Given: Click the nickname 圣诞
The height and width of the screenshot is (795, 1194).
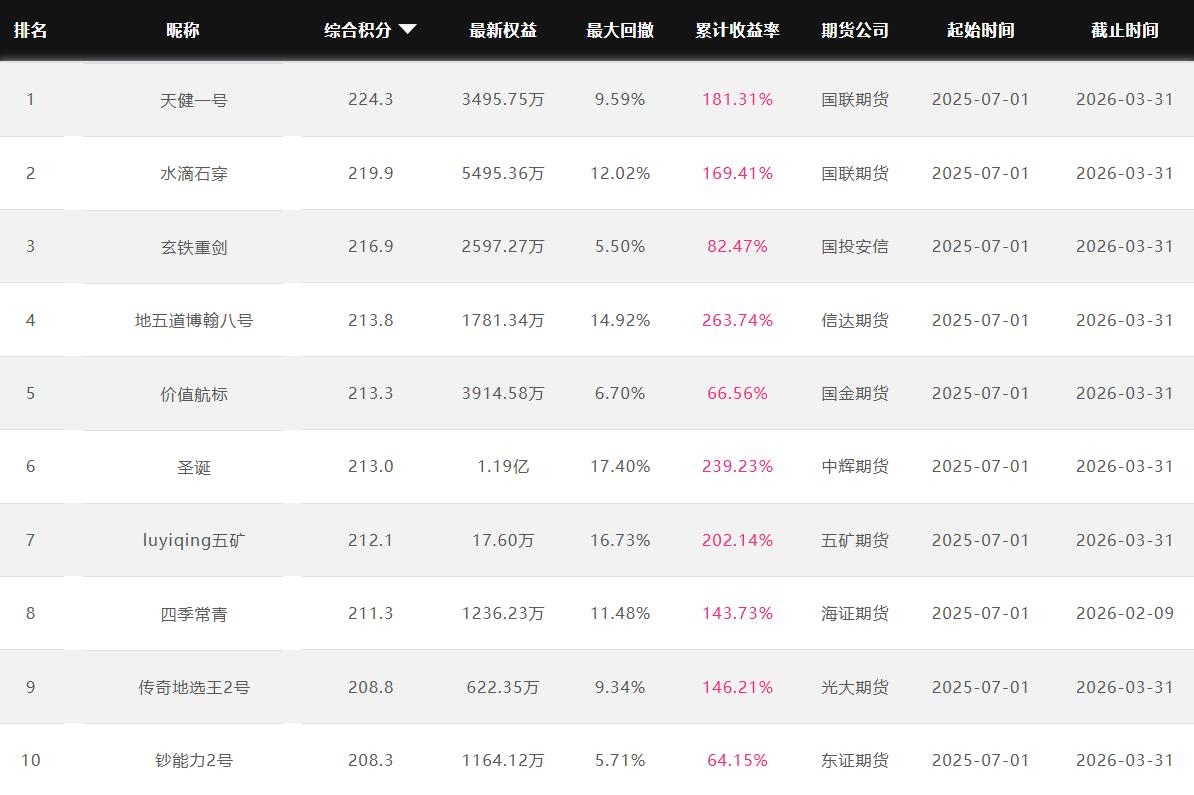Looking at the screenshot, I should 194,467.
